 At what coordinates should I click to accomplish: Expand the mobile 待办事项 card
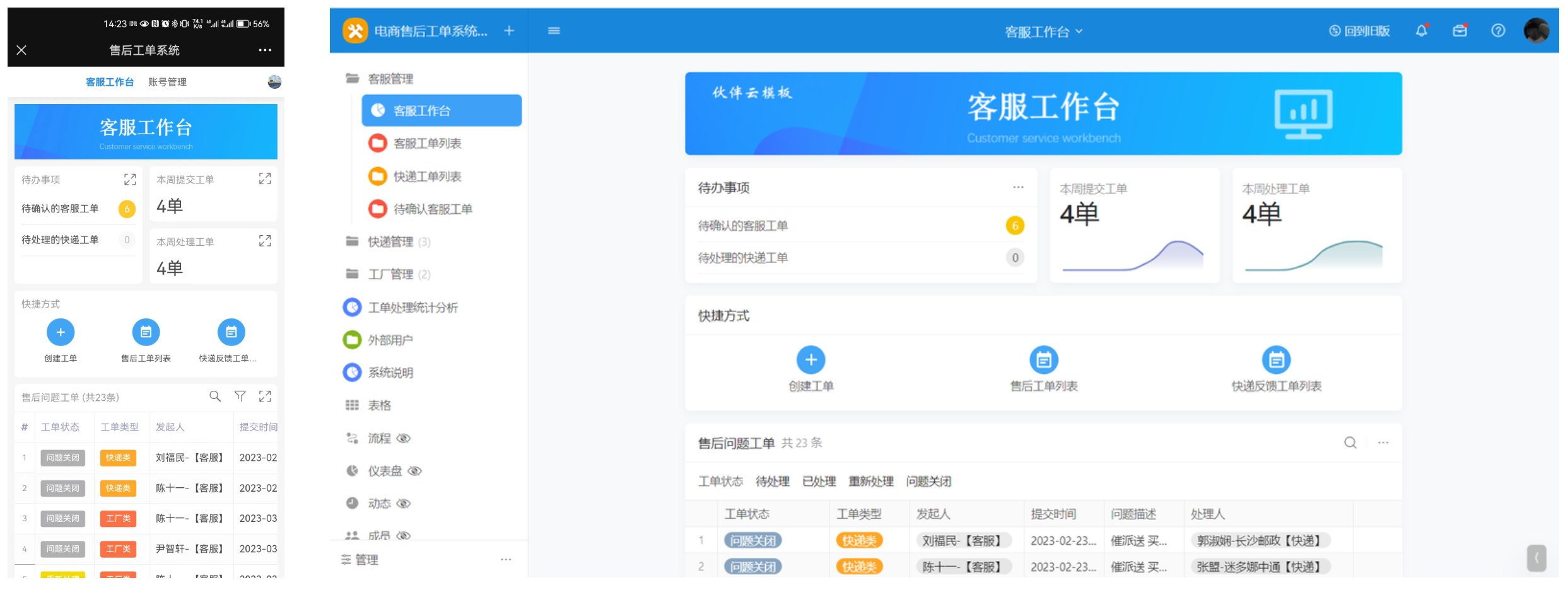click(130, 180)
